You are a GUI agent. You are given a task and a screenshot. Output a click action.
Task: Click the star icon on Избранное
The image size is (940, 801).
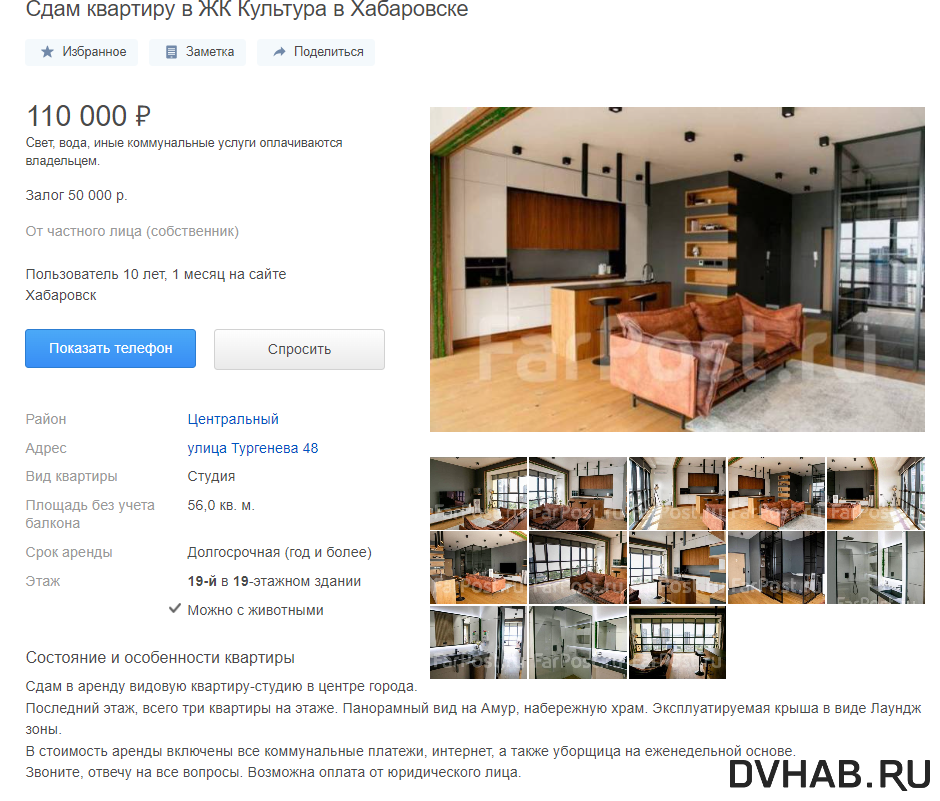[47, 52]
